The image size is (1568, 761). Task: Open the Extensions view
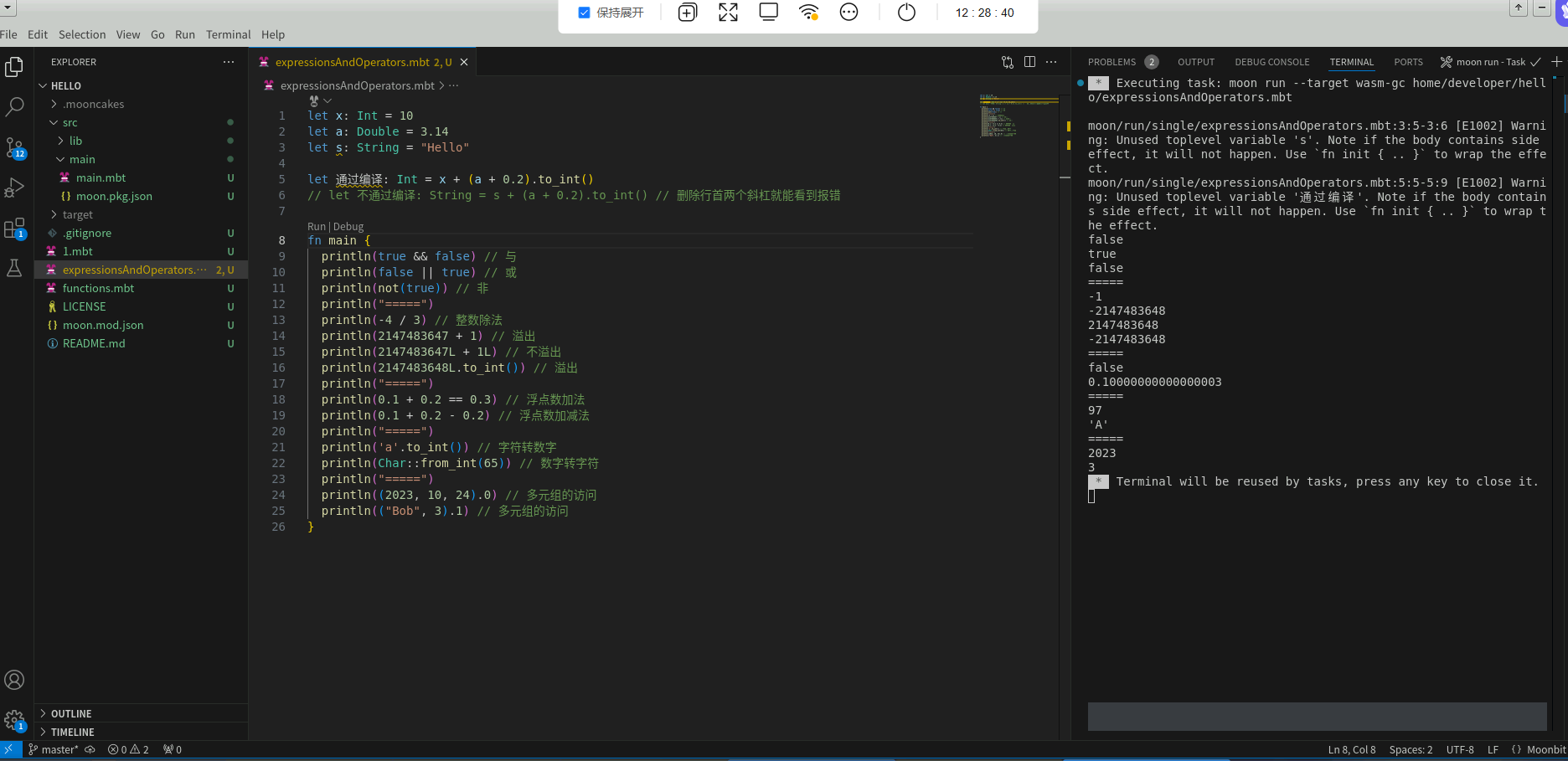click(x=14, y=228)
